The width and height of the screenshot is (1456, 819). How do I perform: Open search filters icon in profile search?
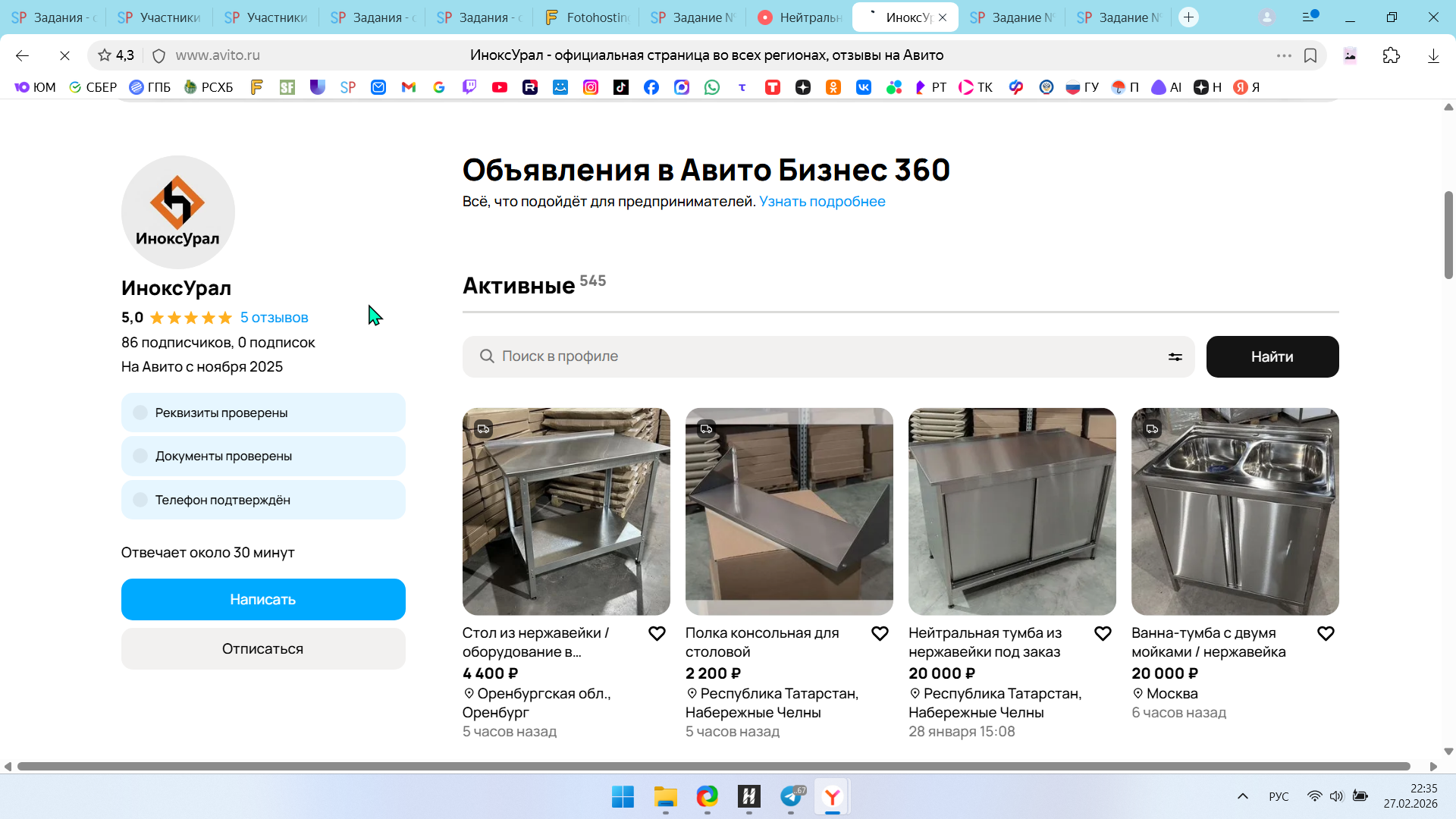pos(1175,356)
